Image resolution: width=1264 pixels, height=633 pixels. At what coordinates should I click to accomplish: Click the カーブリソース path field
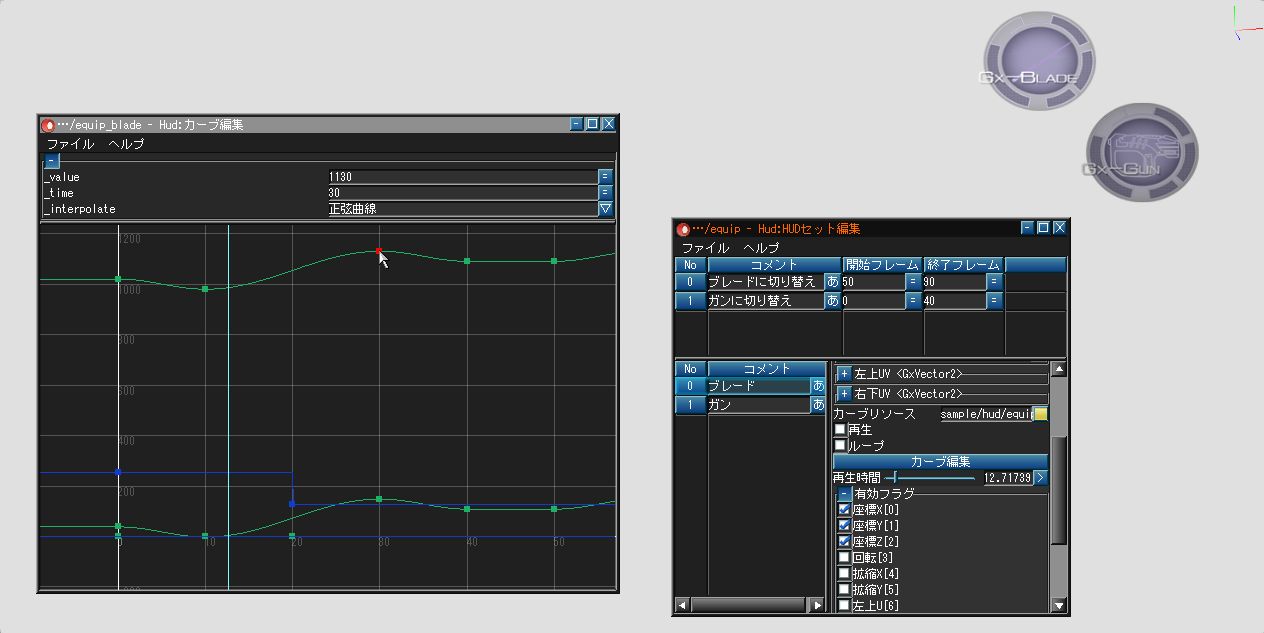[986, 414]
